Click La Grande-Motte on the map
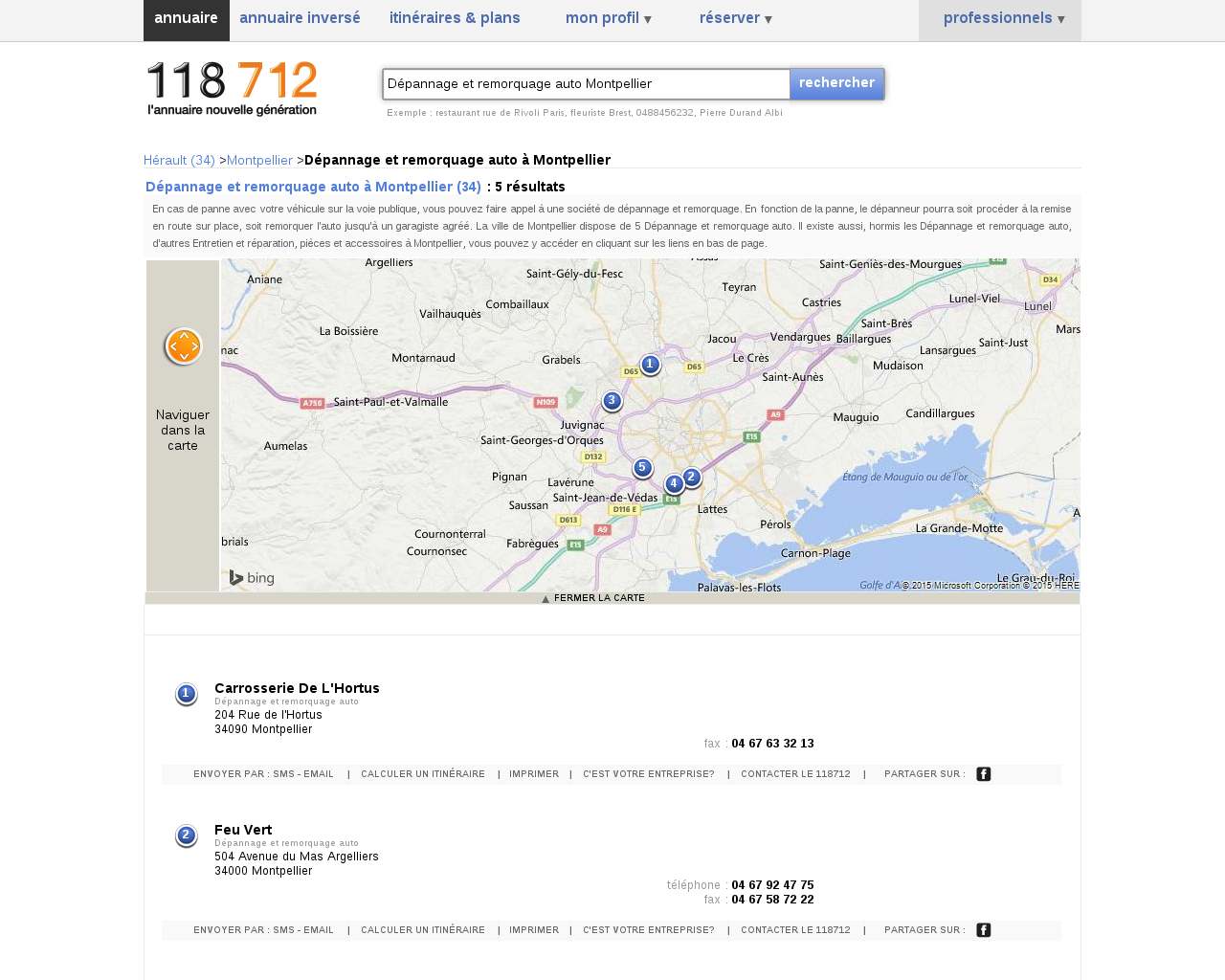The width and height of the screenshot is (1225, 980). 959,528
